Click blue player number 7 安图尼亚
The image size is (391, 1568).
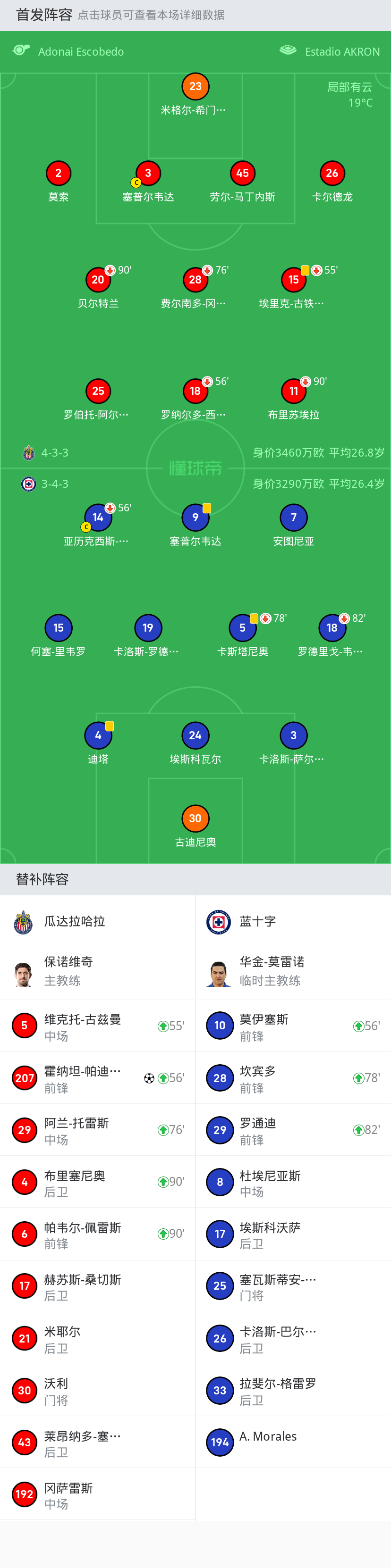point(294,517)
